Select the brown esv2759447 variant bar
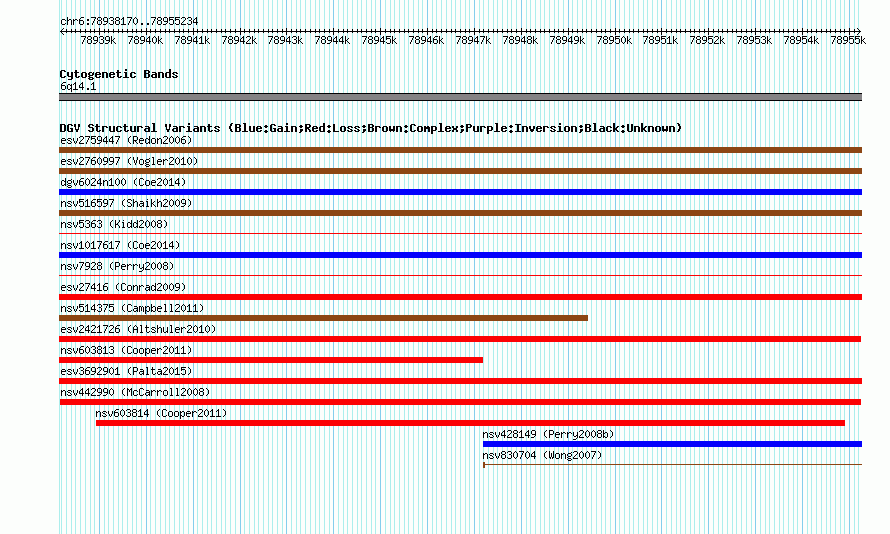The height and width of the screenshot is (534, 890). (x=460, y=150)
